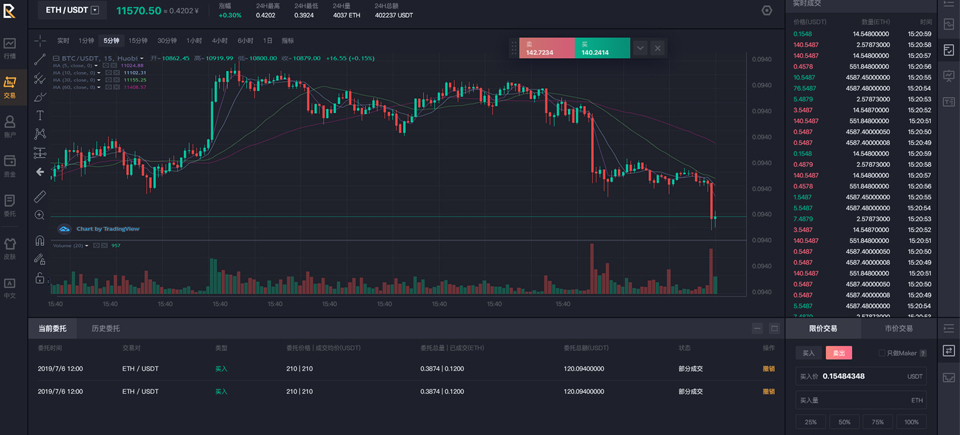Image resolution: width=960 pixels, height=435 pixels.
Task: Switch chart interval to 1分钟
Action: [86, 40]
